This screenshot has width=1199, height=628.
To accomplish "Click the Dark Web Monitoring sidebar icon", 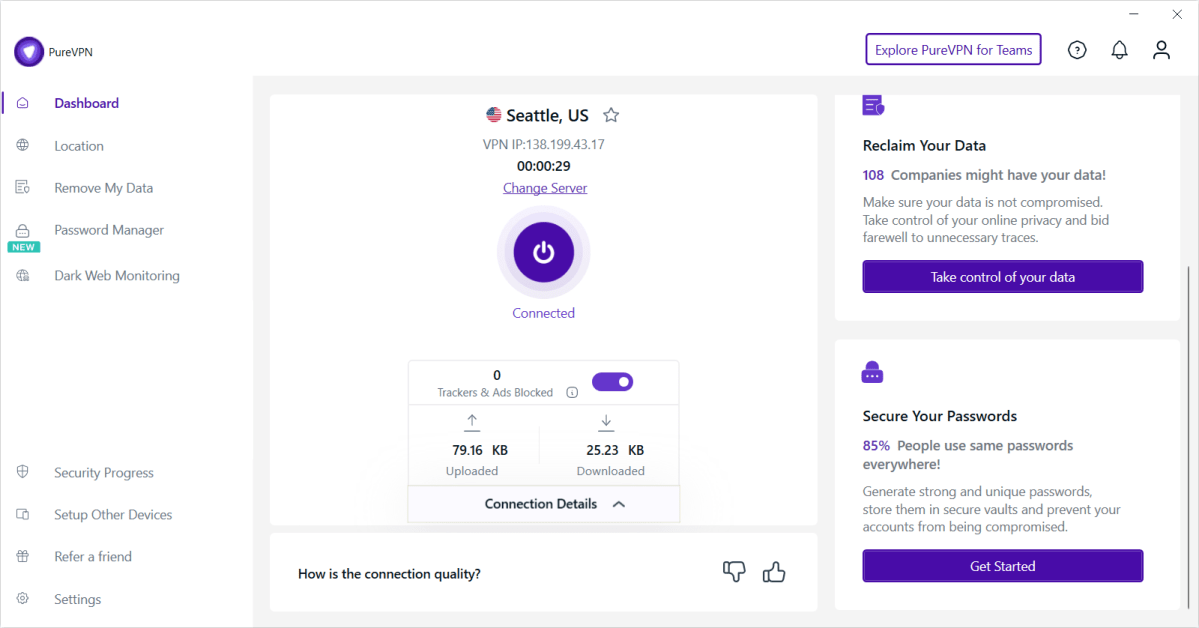I will point(23,275).
